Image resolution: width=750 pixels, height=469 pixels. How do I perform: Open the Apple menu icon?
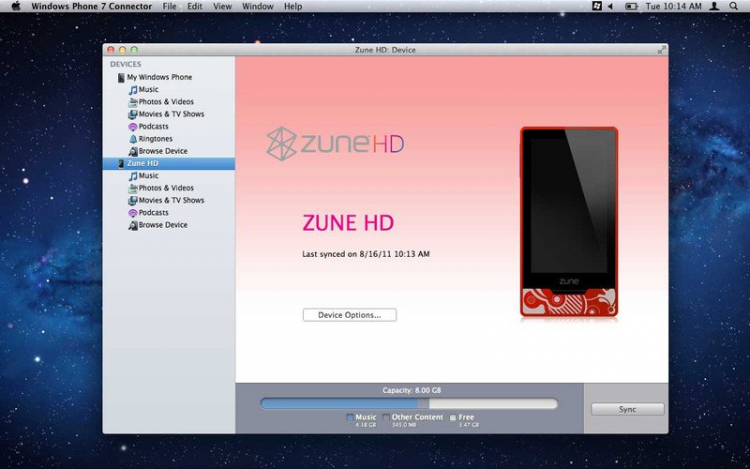[x=16, y=6]
